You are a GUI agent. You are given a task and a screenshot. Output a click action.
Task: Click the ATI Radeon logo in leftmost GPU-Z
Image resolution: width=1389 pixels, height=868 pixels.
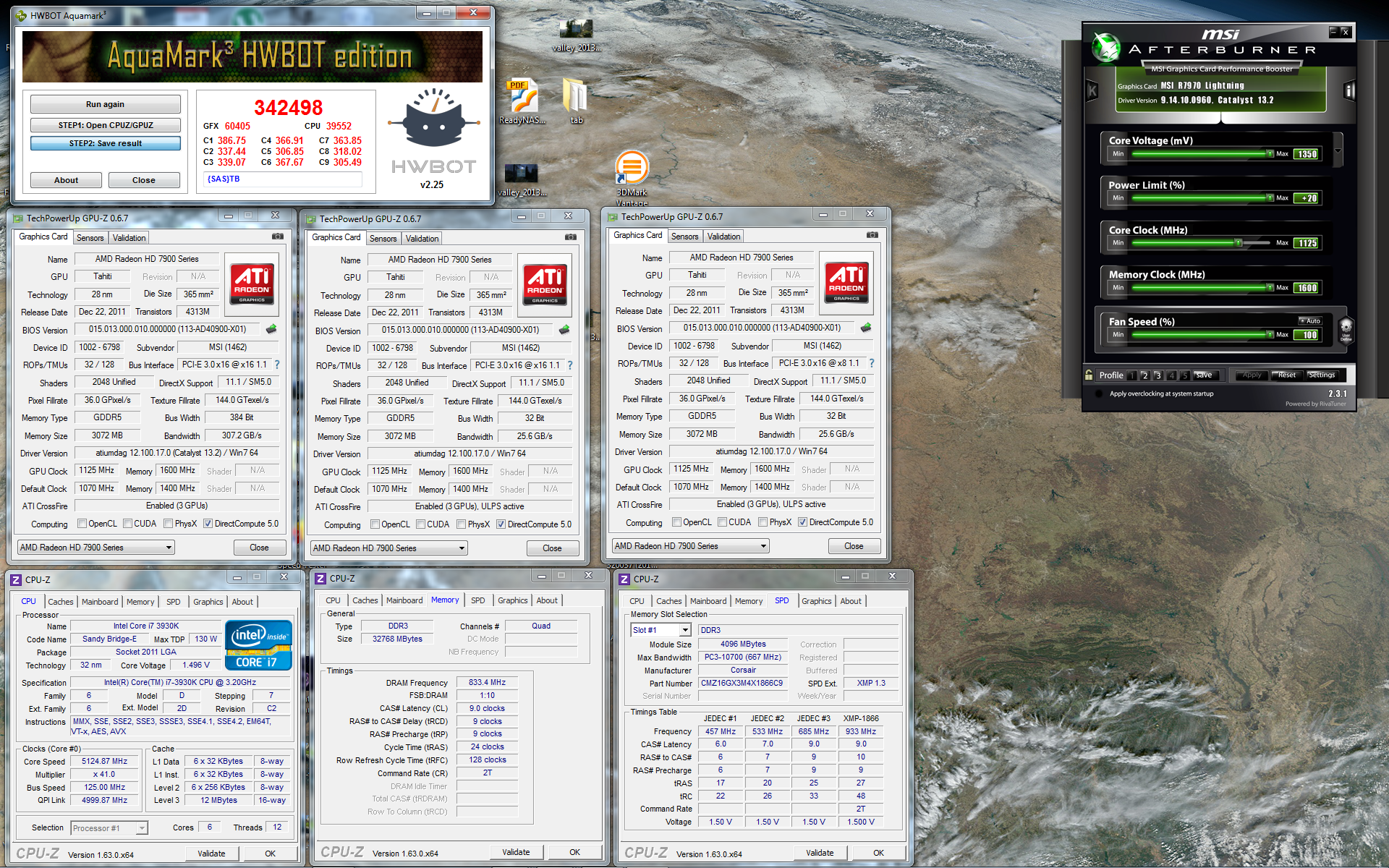coord(252,284)
